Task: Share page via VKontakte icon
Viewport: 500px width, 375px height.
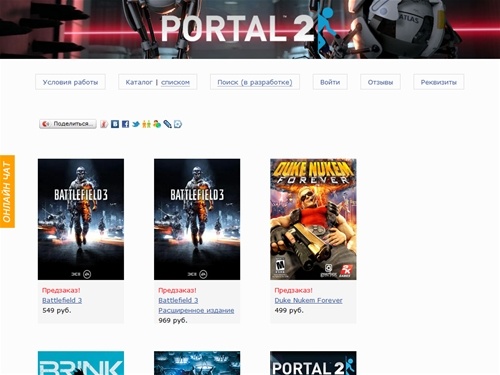Action: click(115, 124)
